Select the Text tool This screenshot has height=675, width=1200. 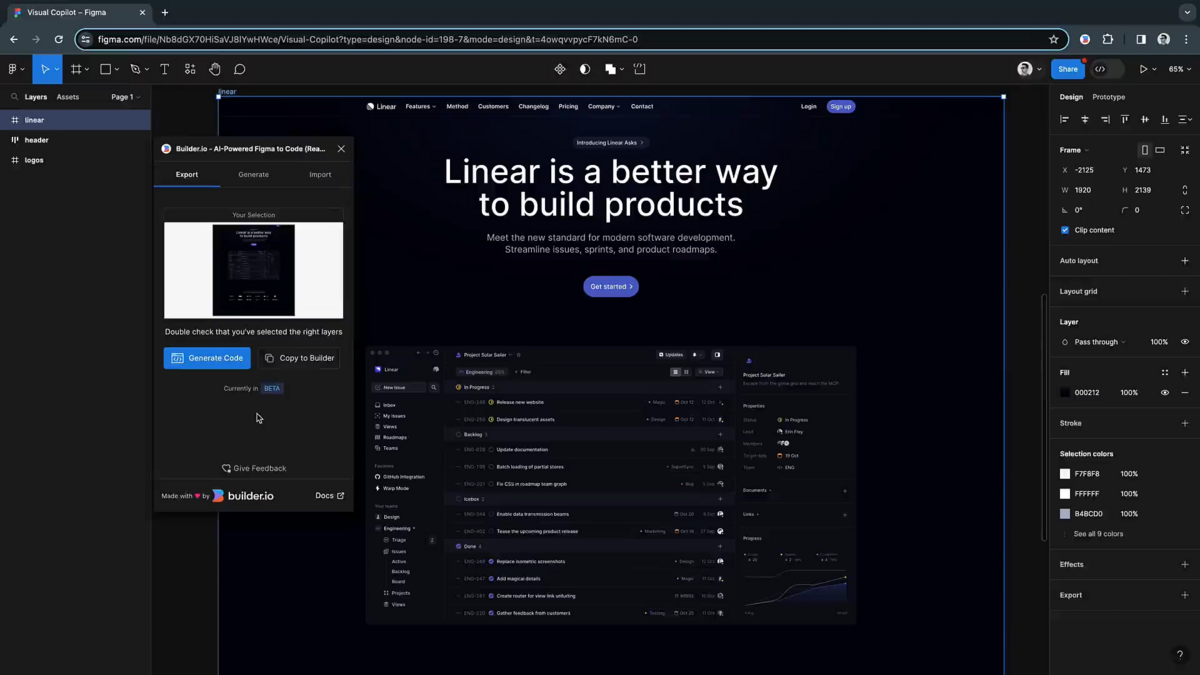click(x=165, y=69)
